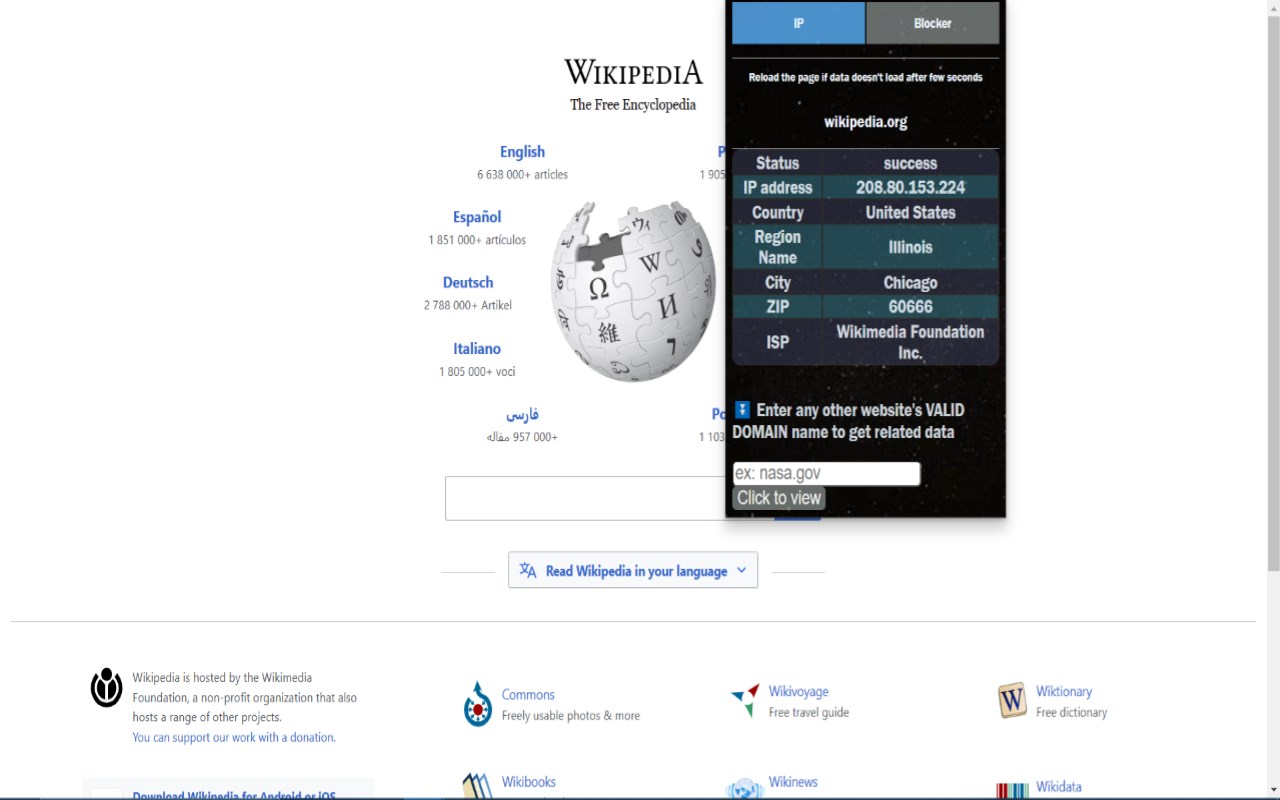Open the Wiktionary project link

tap(1064, 692)
